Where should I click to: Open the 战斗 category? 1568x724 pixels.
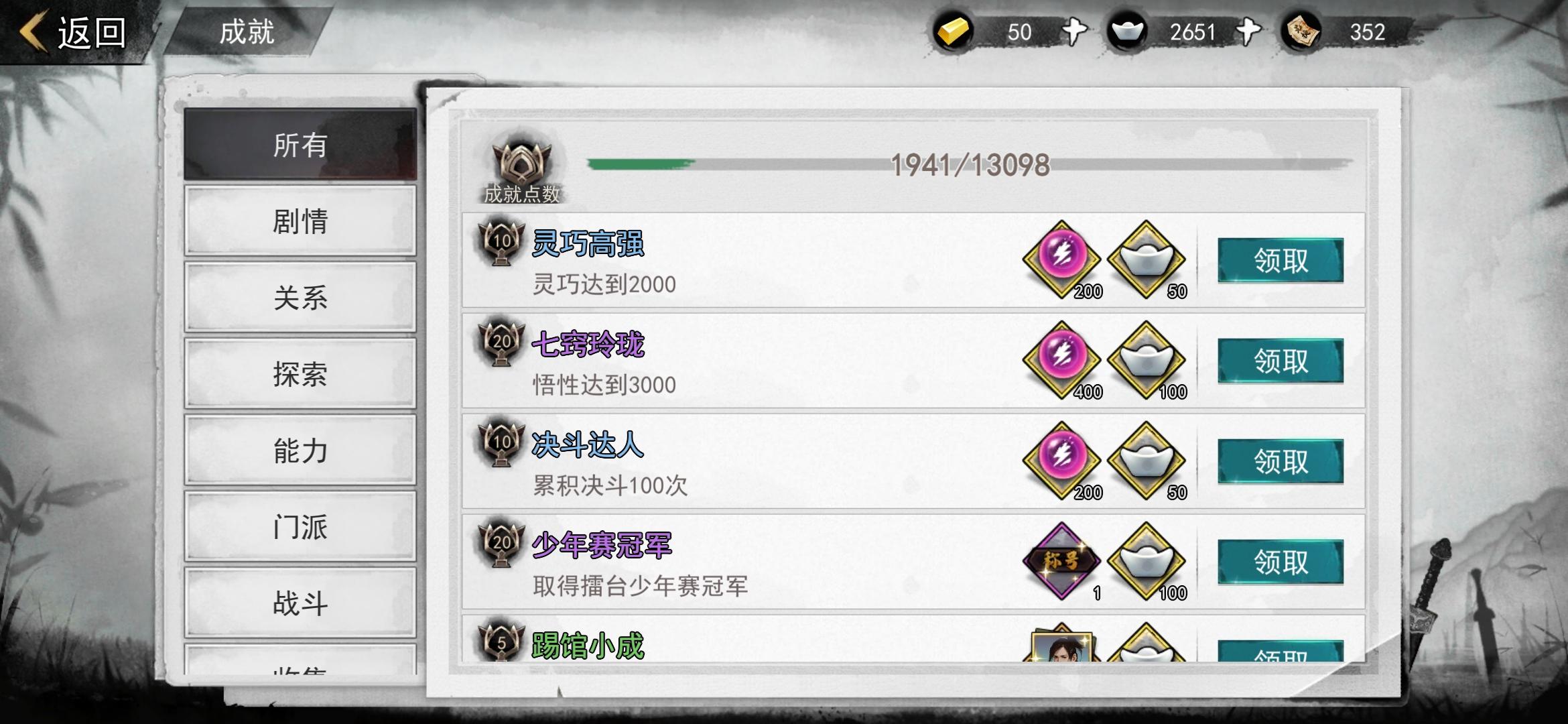[300, 603]
